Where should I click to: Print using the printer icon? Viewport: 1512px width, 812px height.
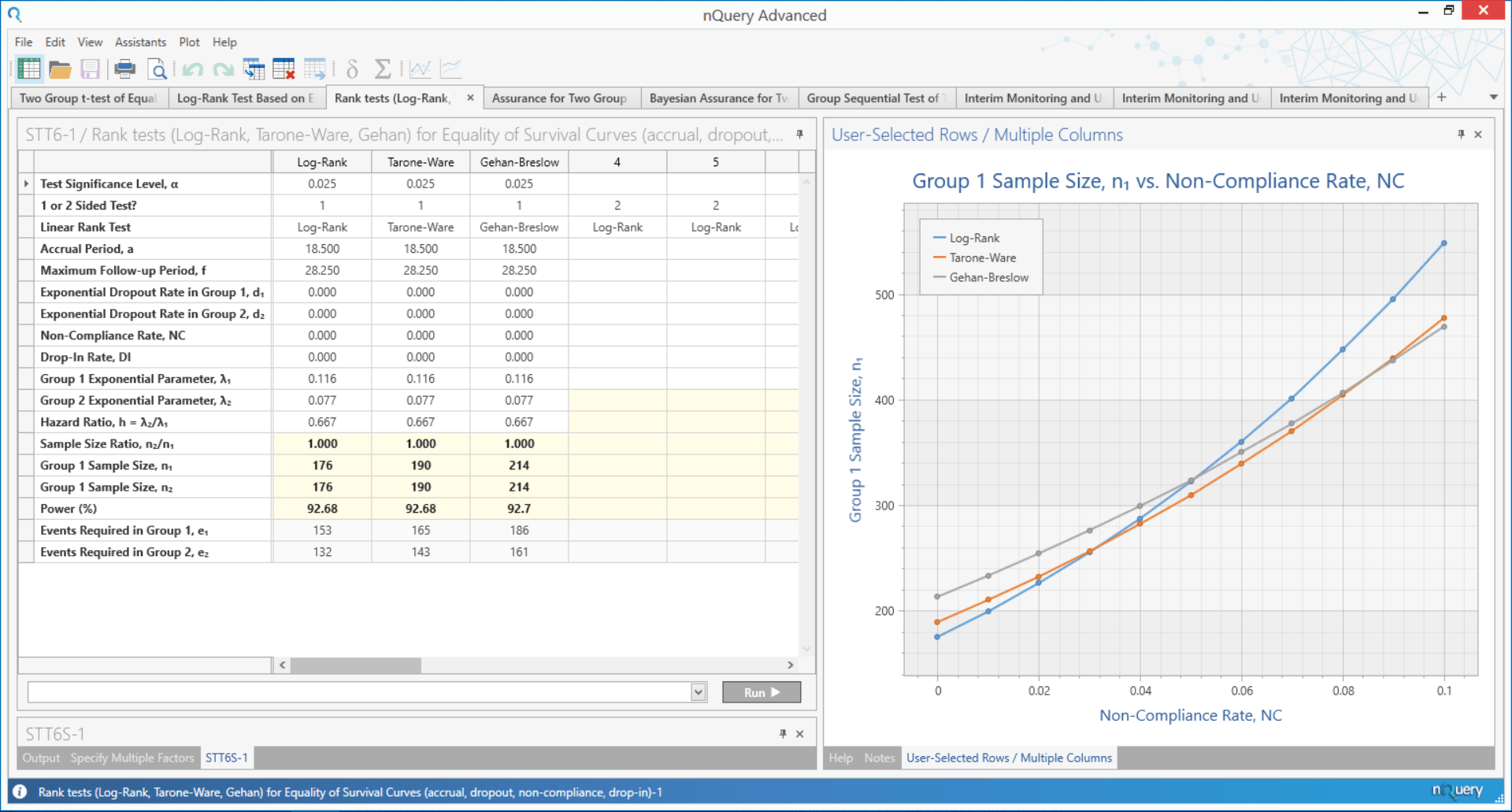(124, 69)
